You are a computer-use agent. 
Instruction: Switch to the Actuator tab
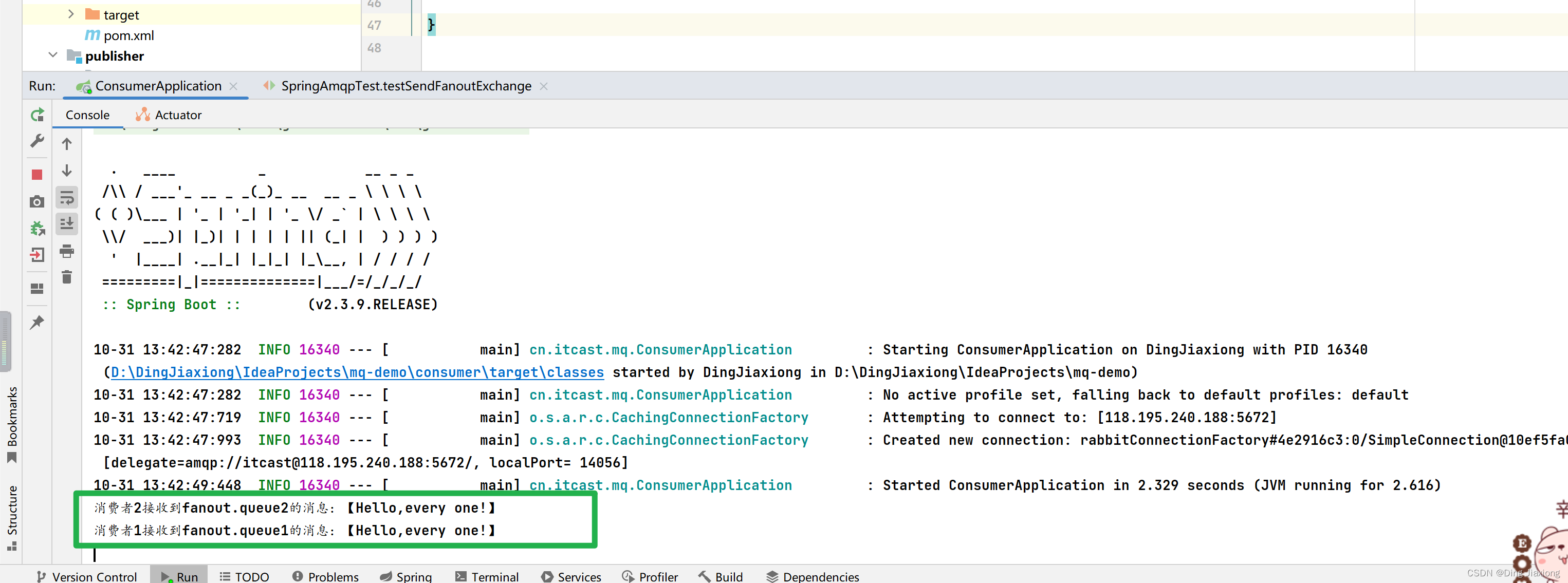(x=177, y=115)
